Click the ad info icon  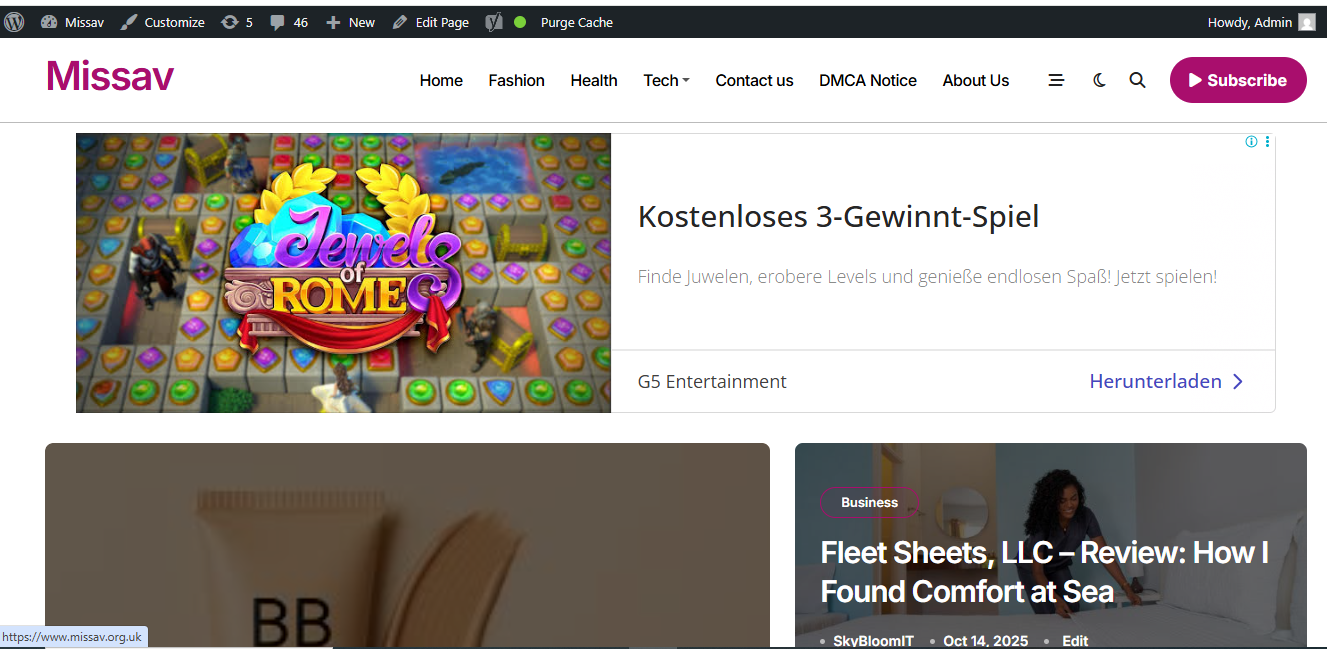click(x=1251, y=142)
